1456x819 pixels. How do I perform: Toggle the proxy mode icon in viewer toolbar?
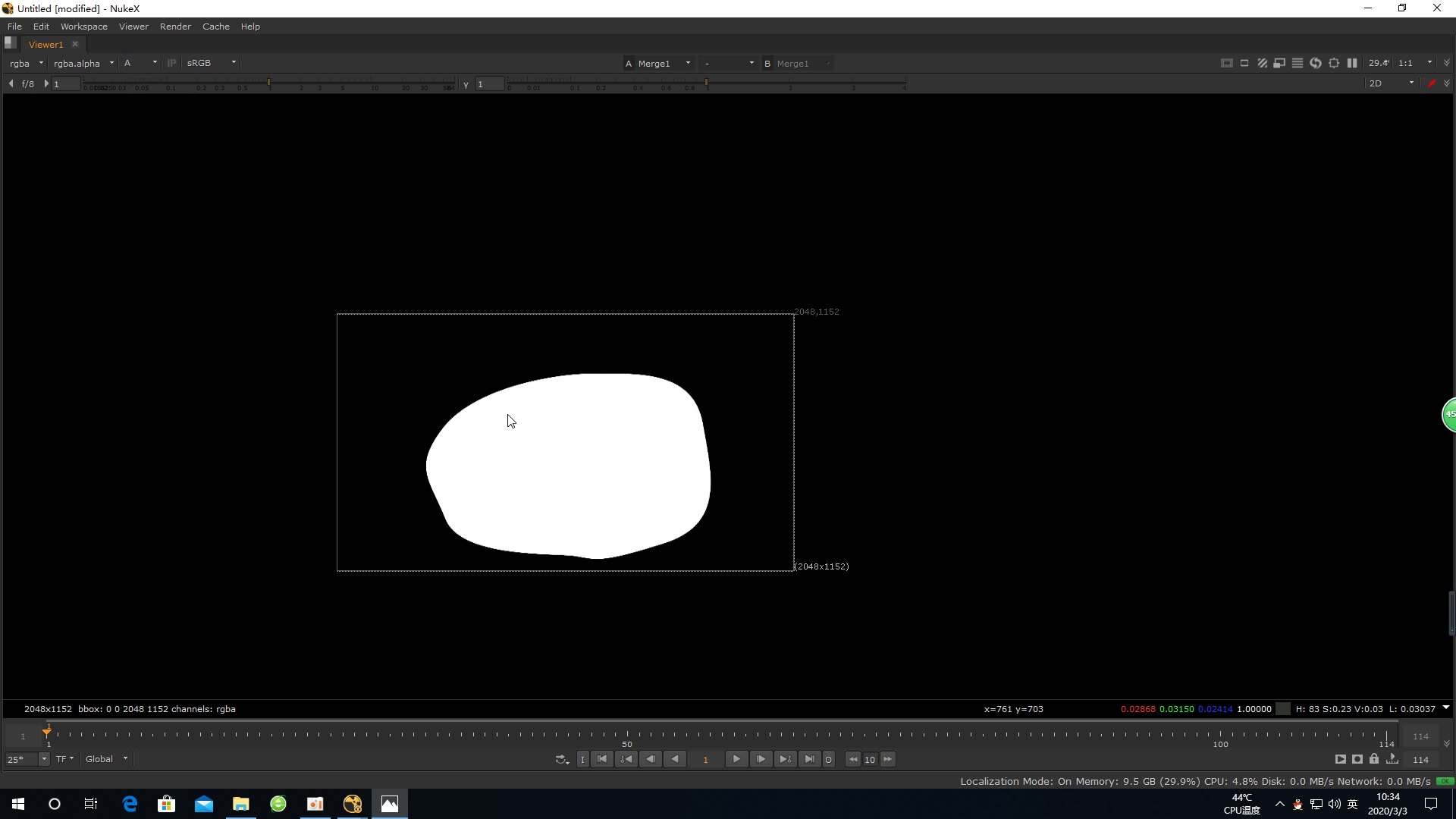click(1279, 63)
